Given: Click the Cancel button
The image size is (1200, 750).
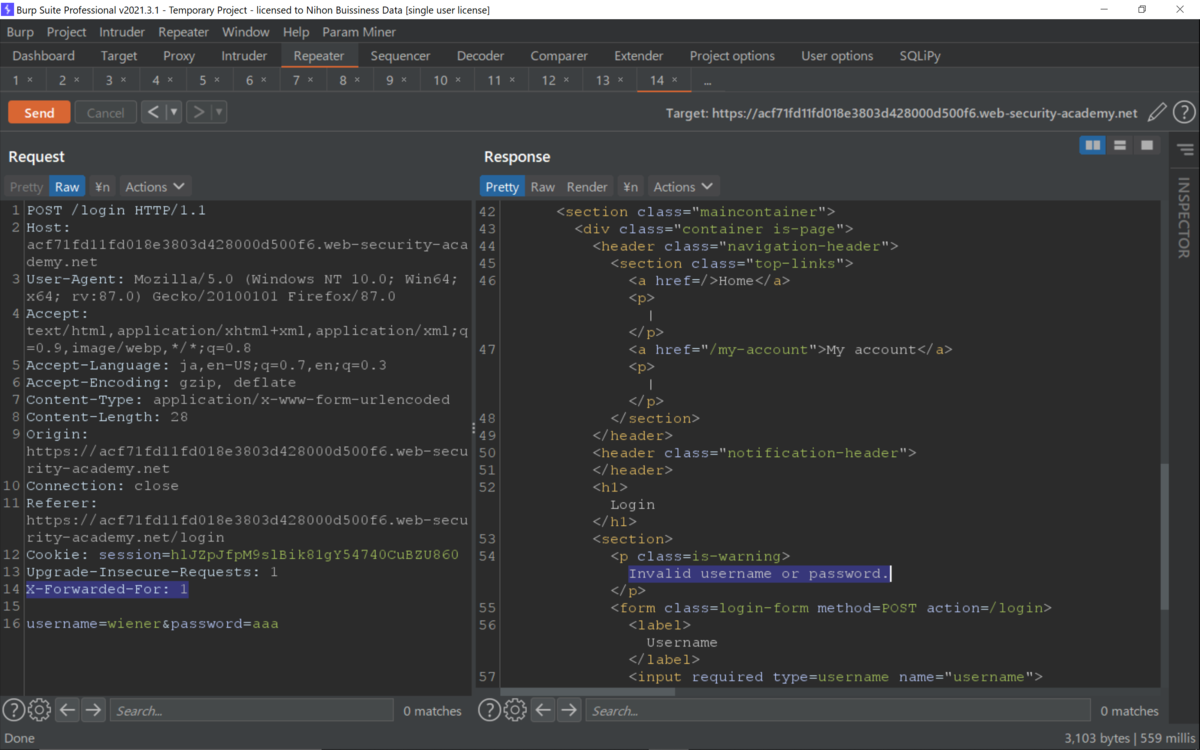Looking at the screenshot, I should click(105, 113).
